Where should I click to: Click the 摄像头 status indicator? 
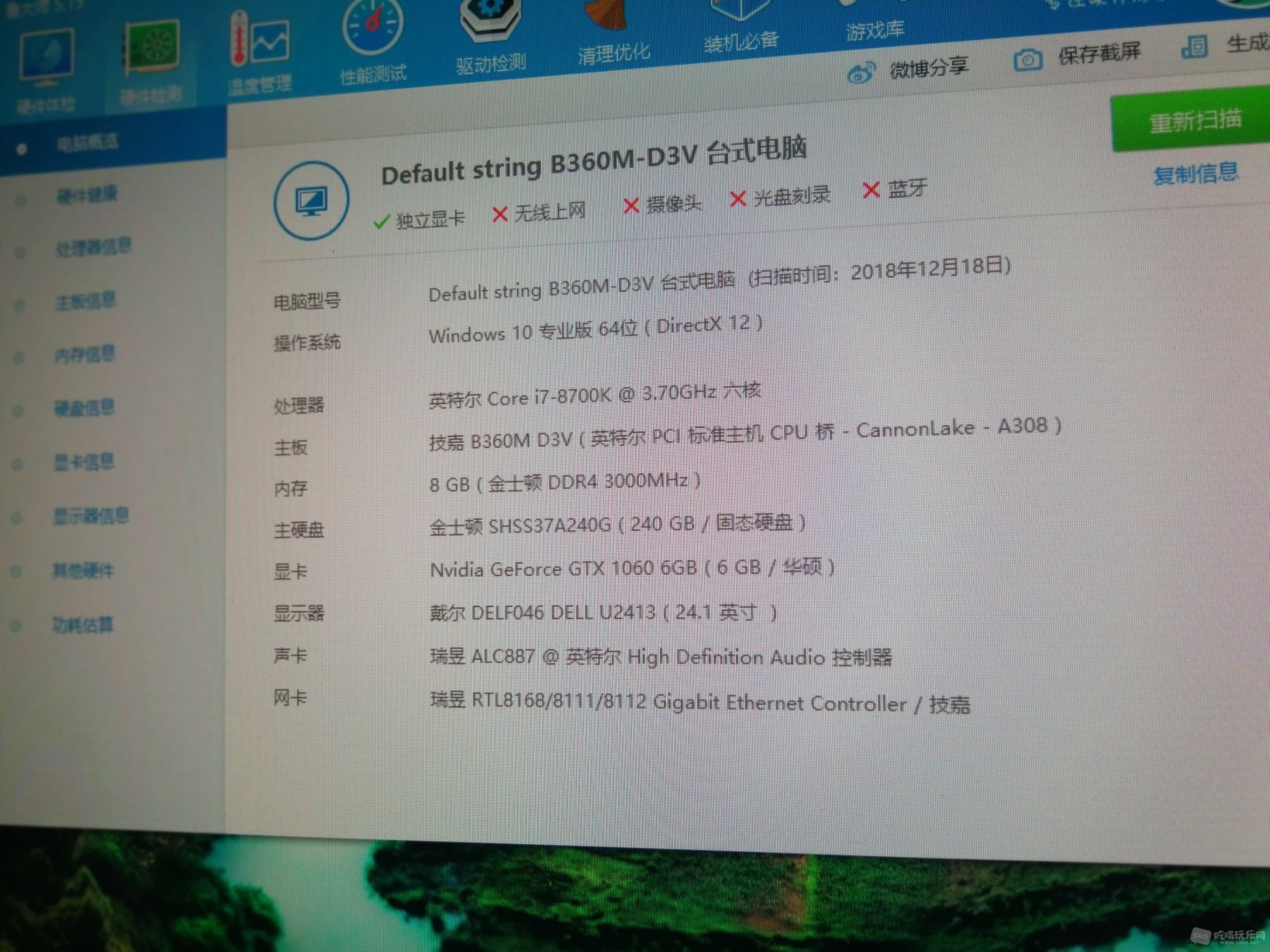(663, 205)
